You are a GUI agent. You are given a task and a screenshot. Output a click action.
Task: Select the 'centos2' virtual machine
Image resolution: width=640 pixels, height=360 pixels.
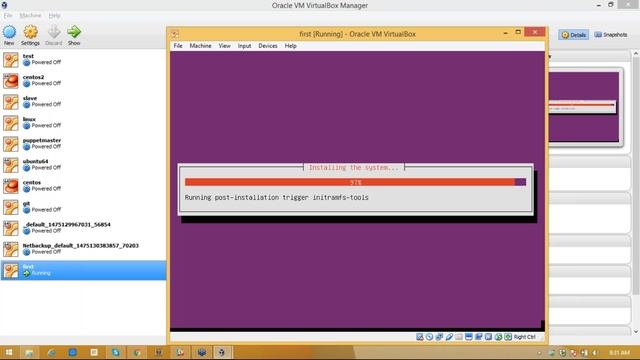click(x=83, y=80)
